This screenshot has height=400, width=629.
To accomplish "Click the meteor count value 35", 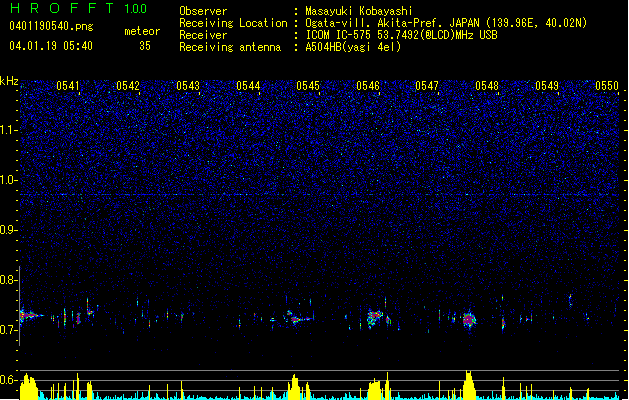I will (x=145, y=46).
